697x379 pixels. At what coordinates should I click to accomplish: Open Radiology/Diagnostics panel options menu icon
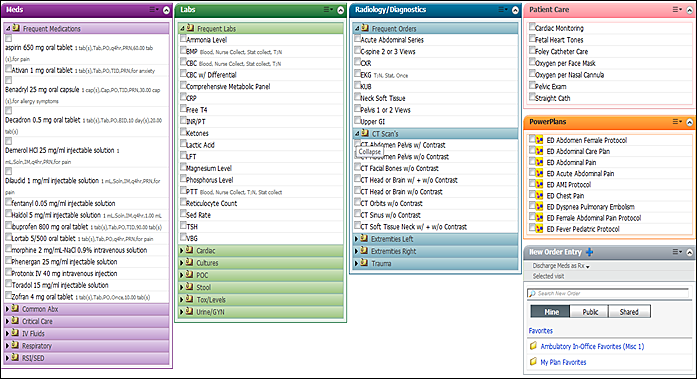tap(503, 9)
